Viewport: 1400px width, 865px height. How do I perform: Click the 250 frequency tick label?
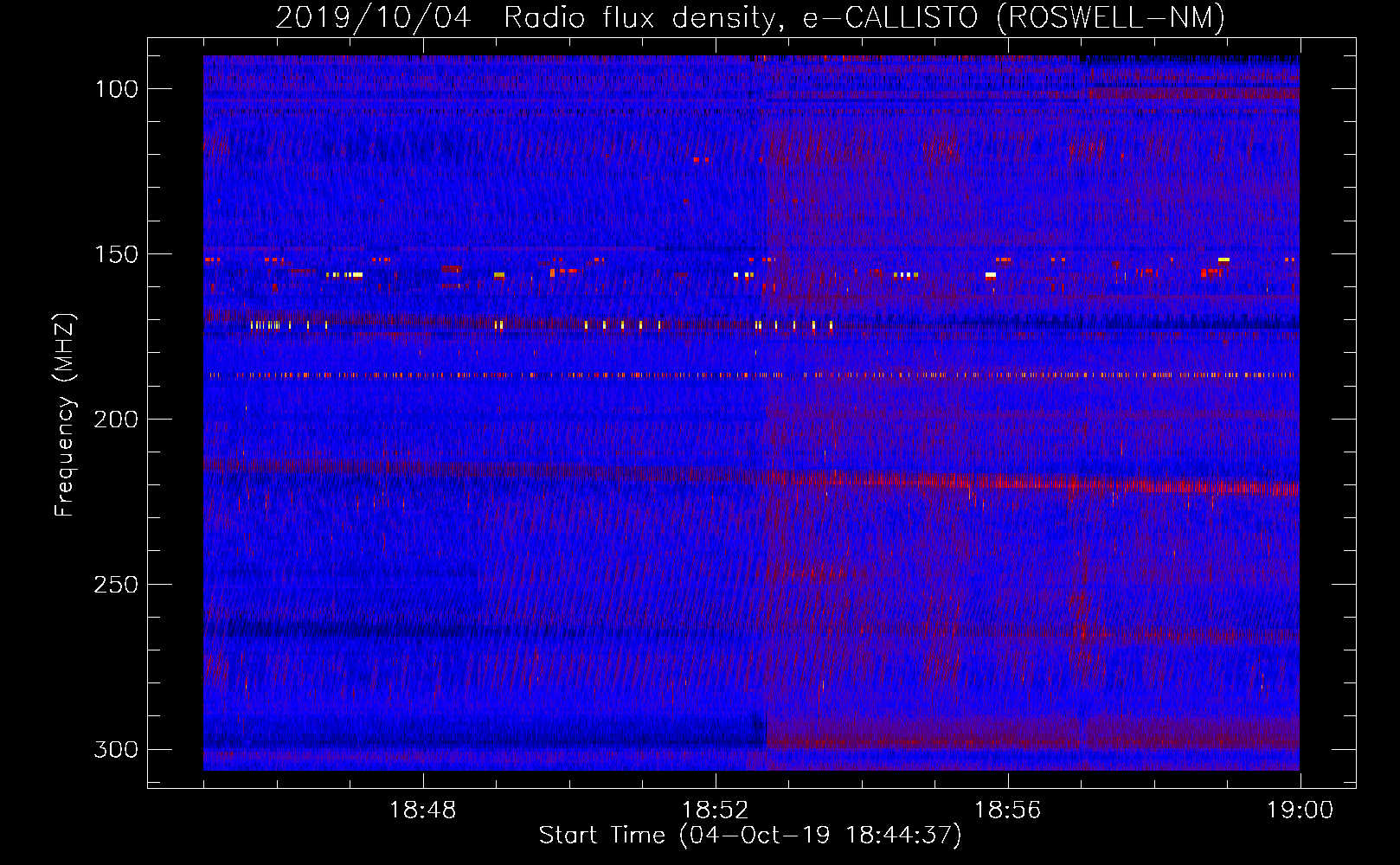click(x=117, y=585)
